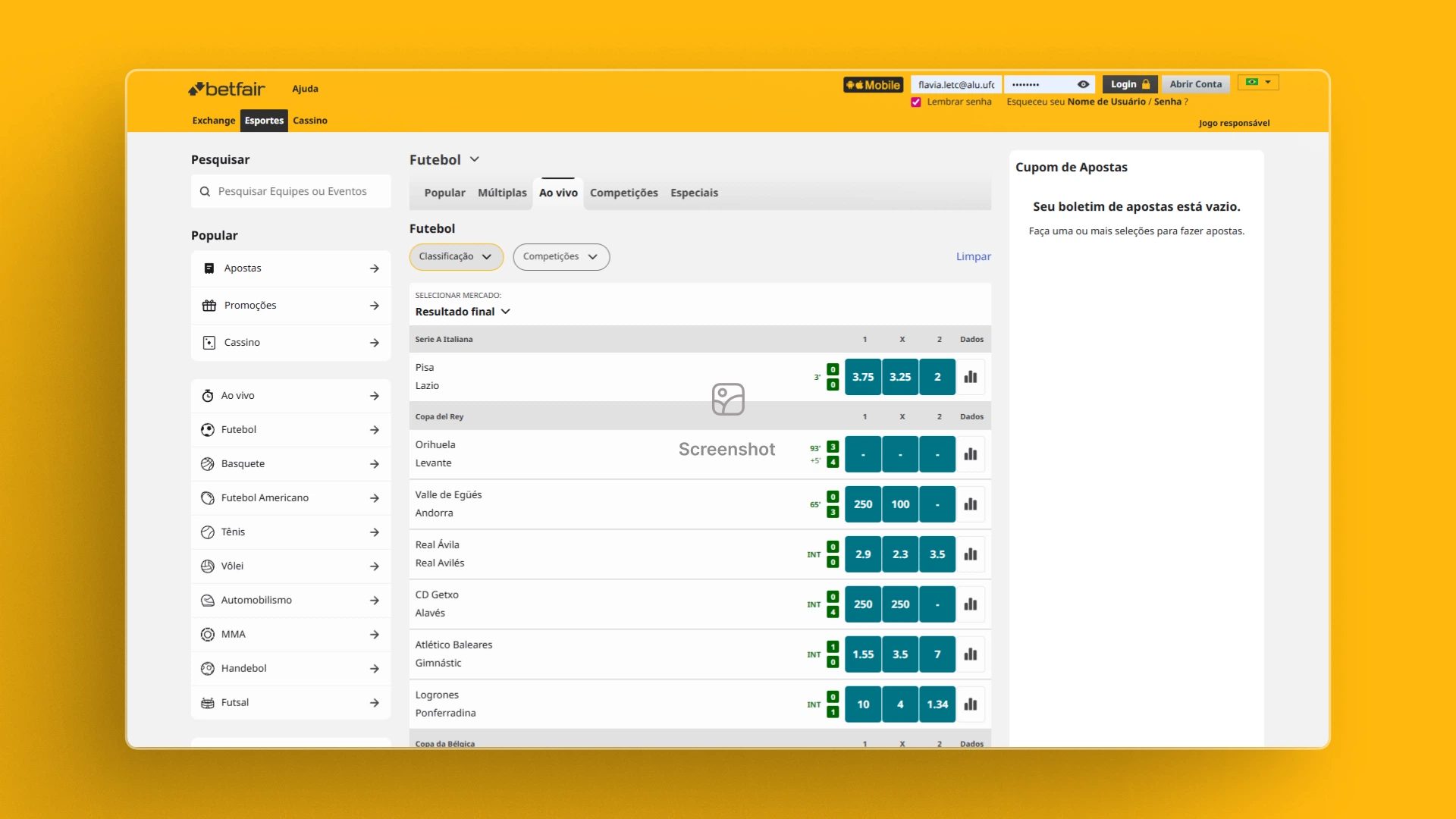Uncheck the Lembrar senha checkbox

coord(916,101)
